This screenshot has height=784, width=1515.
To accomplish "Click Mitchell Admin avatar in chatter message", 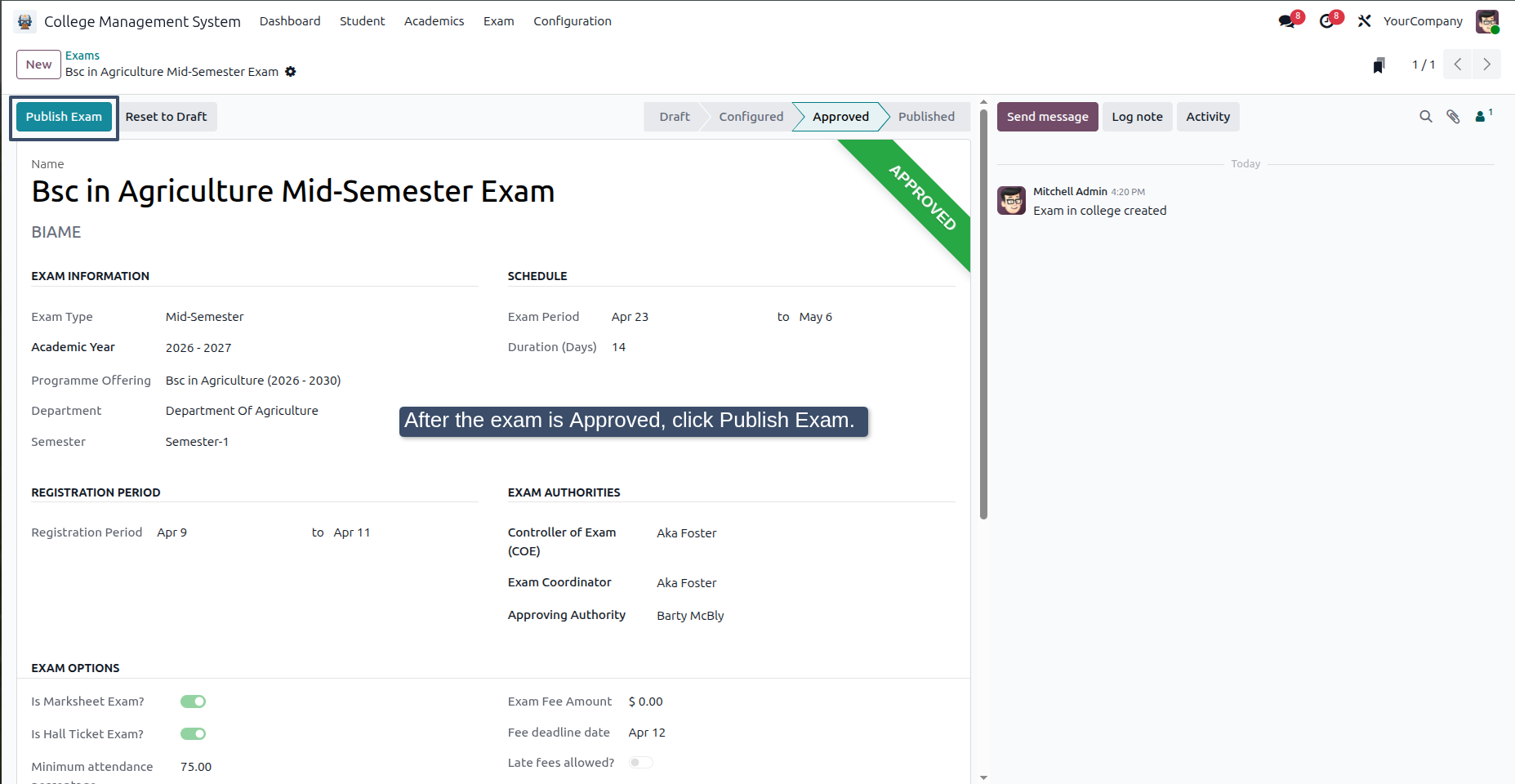I will (1011, 200).
